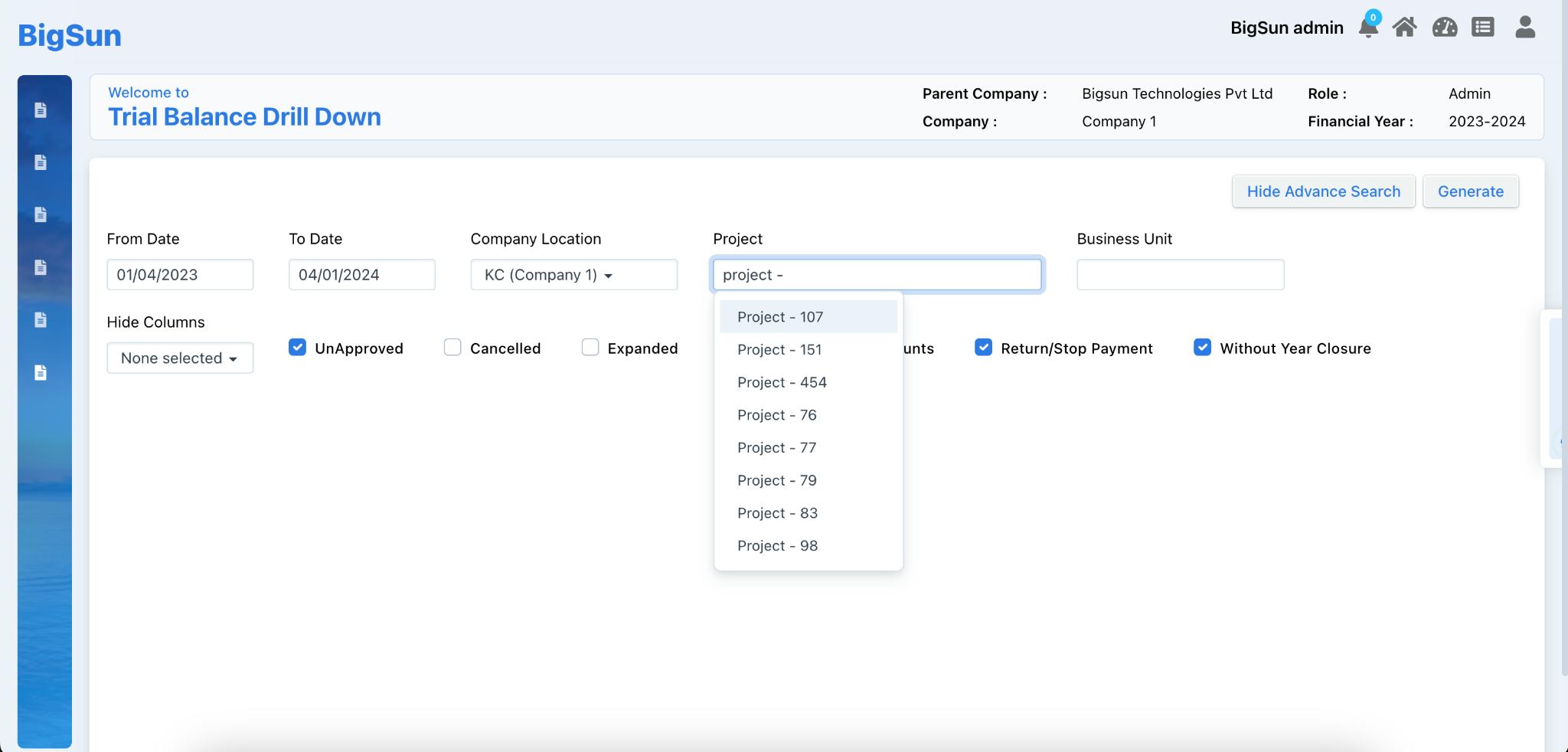The image size is (1568, 752).
Task: Click the Generate button
Action: pos(1471,191)
